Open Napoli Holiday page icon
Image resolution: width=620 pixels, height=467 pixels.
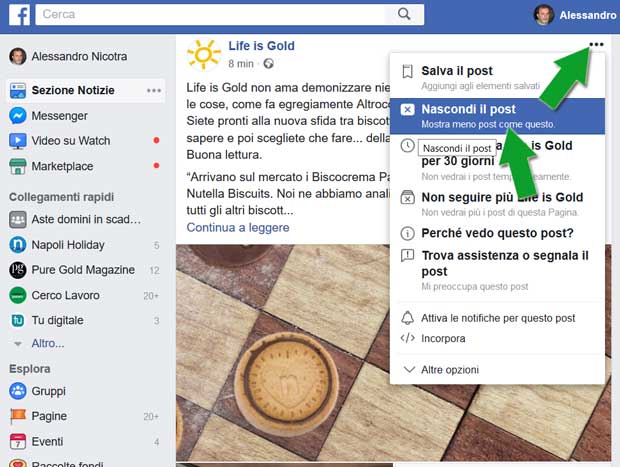pyautogui.click(x=18, y=245)
